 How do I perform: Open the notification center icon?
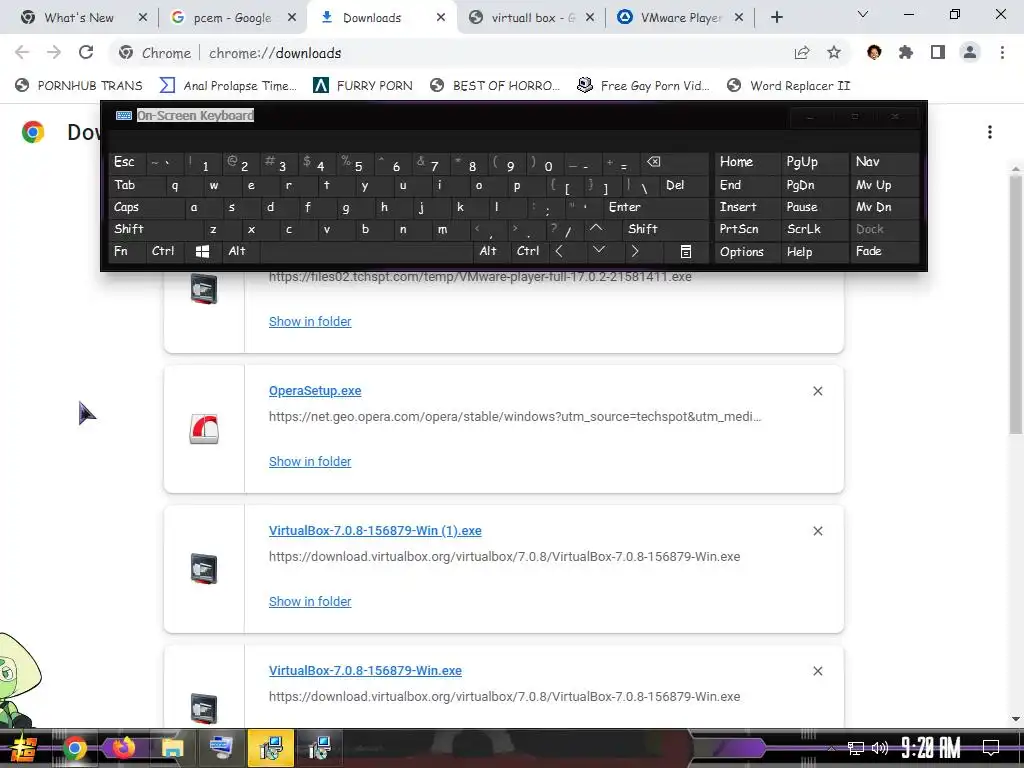991,747
